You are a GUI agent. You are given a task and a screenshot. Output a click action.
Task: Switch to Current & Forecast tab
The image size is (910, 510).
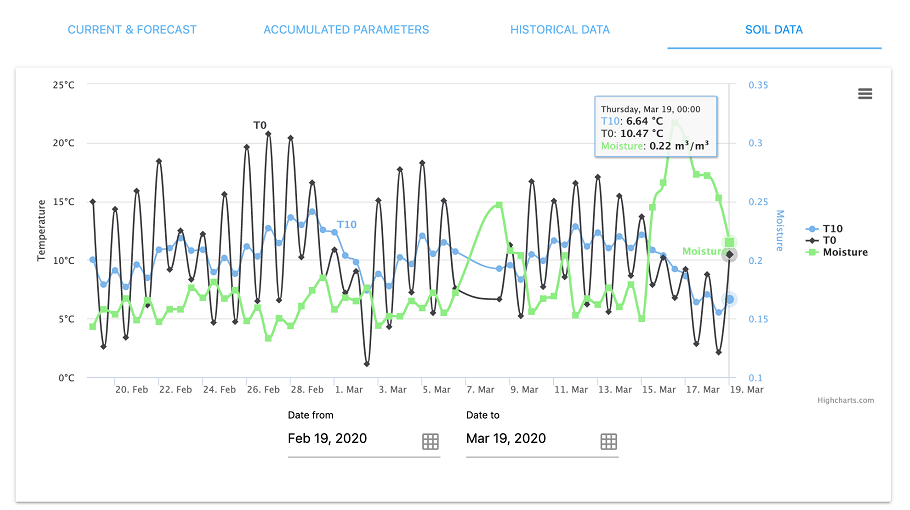pos(132,30)
